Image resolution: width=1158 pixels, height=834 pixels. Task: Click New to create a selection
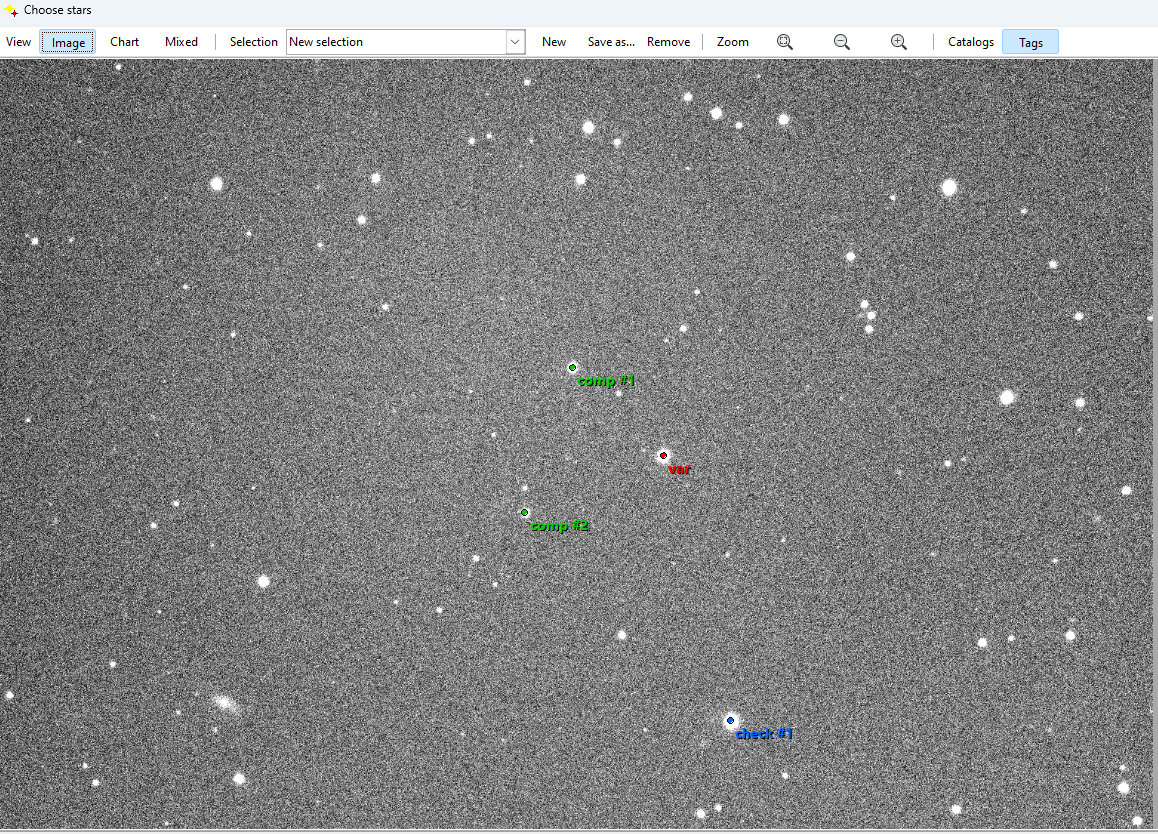pyautogui.click(x=553, y=42)
